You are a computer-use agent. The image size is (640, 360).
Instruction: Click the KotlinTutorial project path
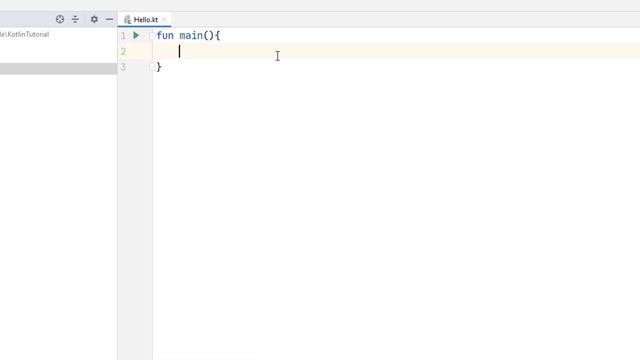pyautogui.click(x=24, y=34)
